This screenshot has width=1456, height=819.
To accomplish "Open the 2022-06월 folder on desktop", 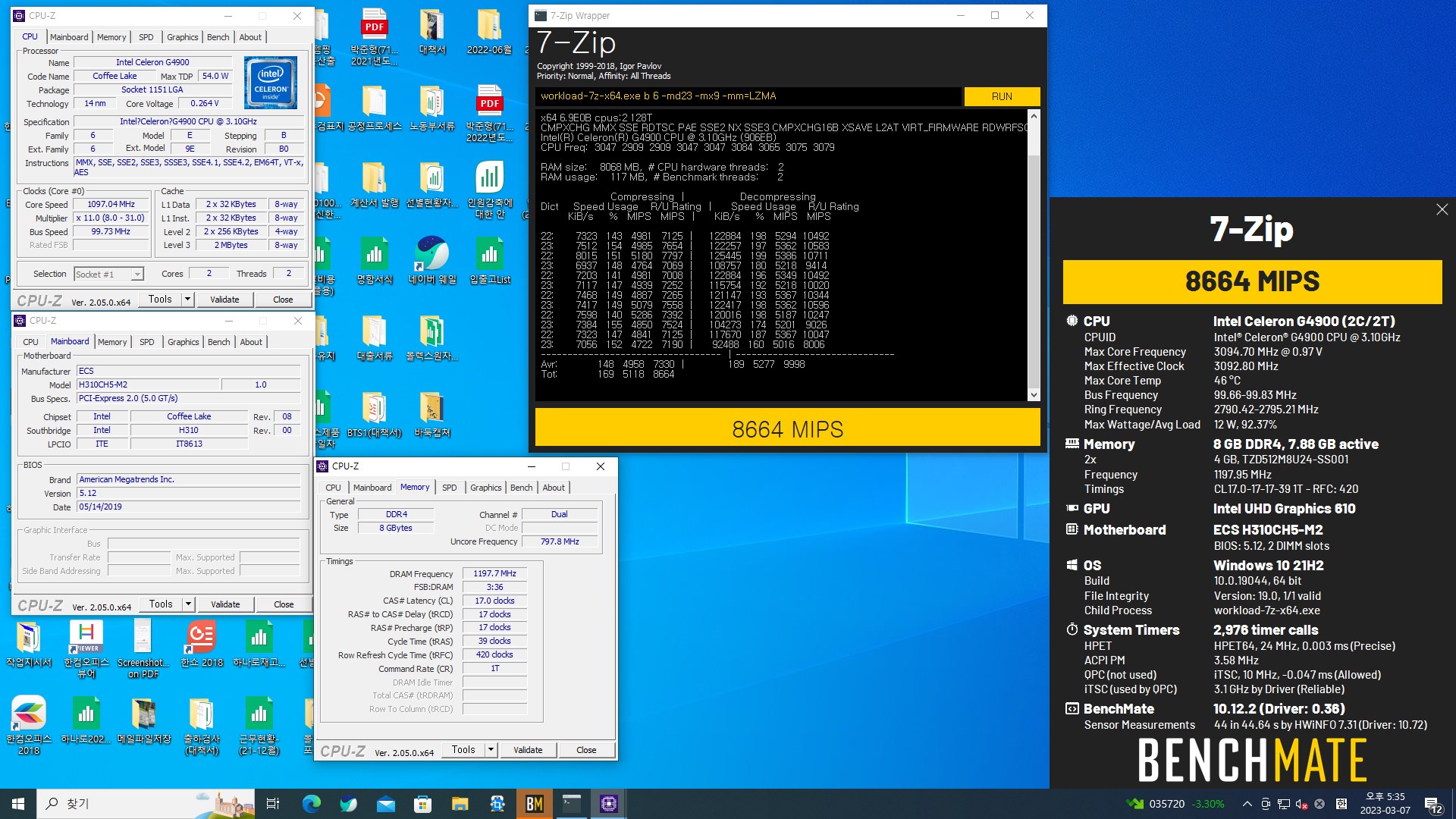I will pyautogui.click(x=489, y=32).
